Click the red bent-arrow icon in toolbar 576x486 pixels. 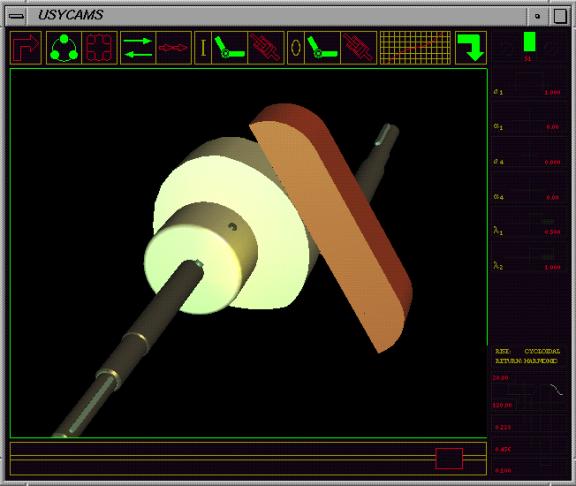[x=26, y=48]
